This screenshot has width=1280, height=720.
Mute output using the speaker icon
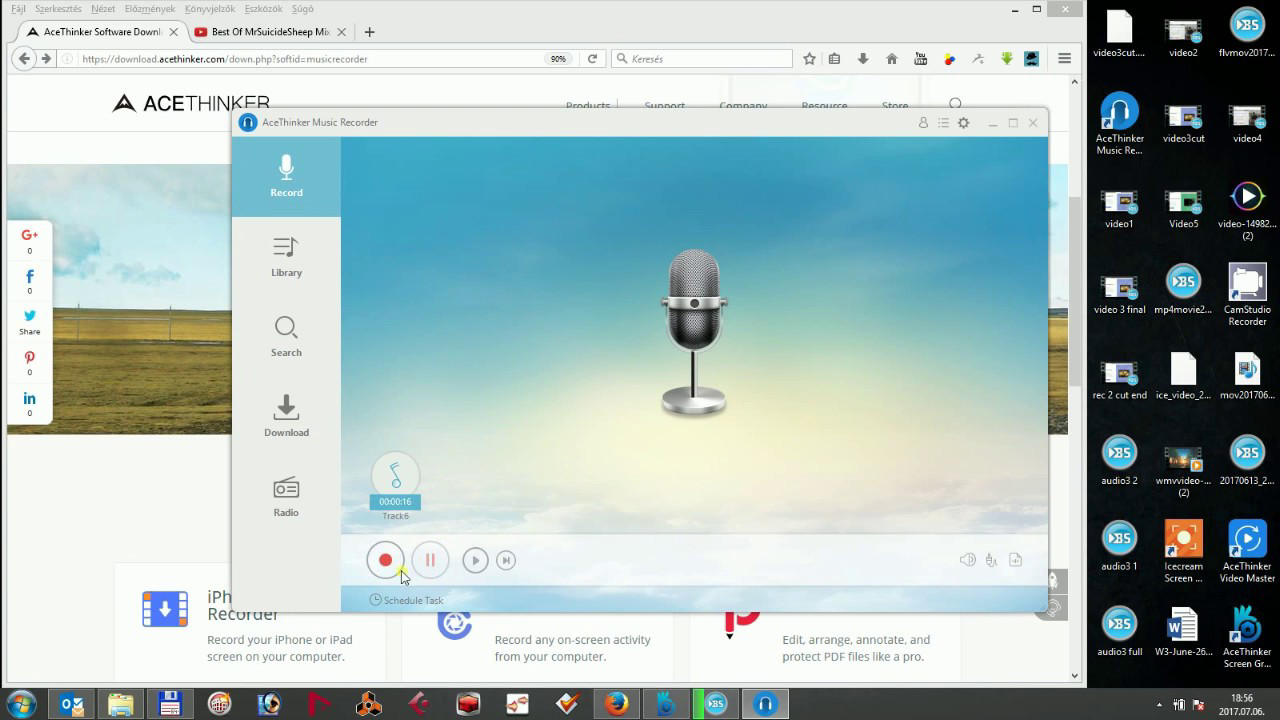967,560
